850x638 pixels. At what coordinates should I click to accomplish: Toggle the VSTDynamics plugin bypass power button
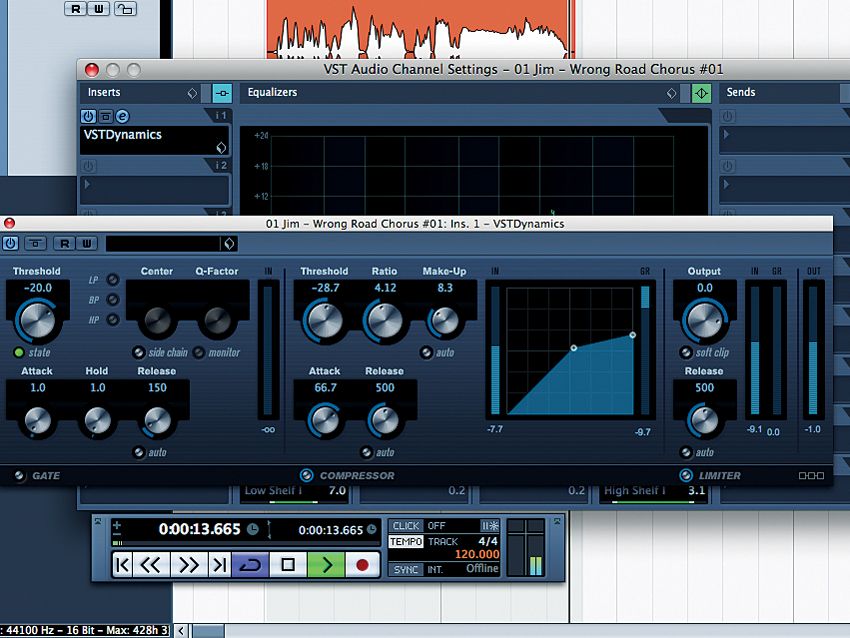pyautogui.click(x=10, y=243)
